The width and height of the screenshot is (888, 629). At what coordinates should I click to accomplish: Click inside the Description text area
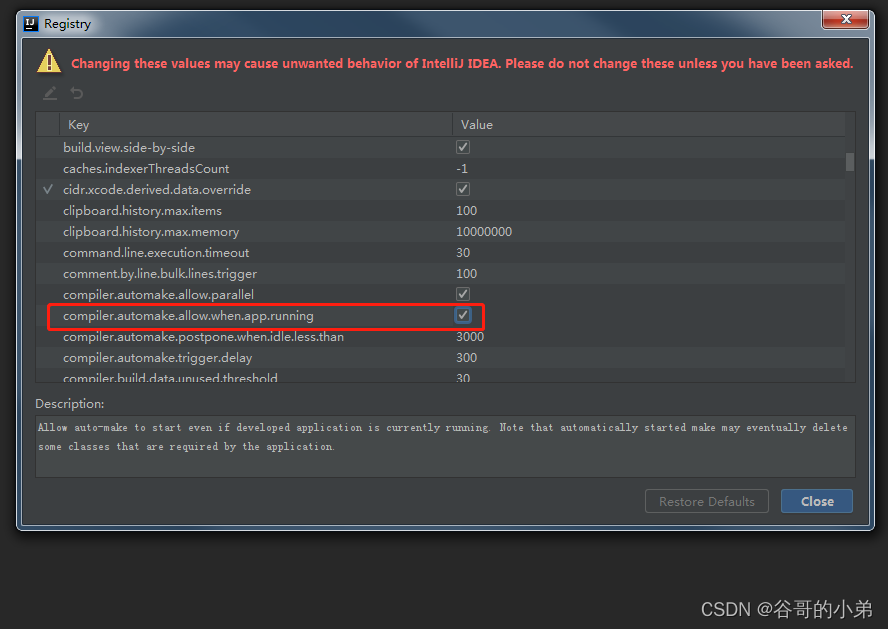445,447
